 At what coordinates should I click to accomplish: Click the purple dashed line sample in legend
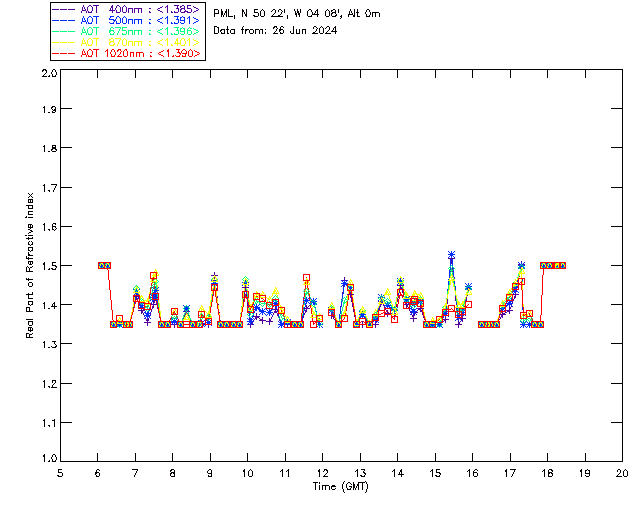(64, 9)
